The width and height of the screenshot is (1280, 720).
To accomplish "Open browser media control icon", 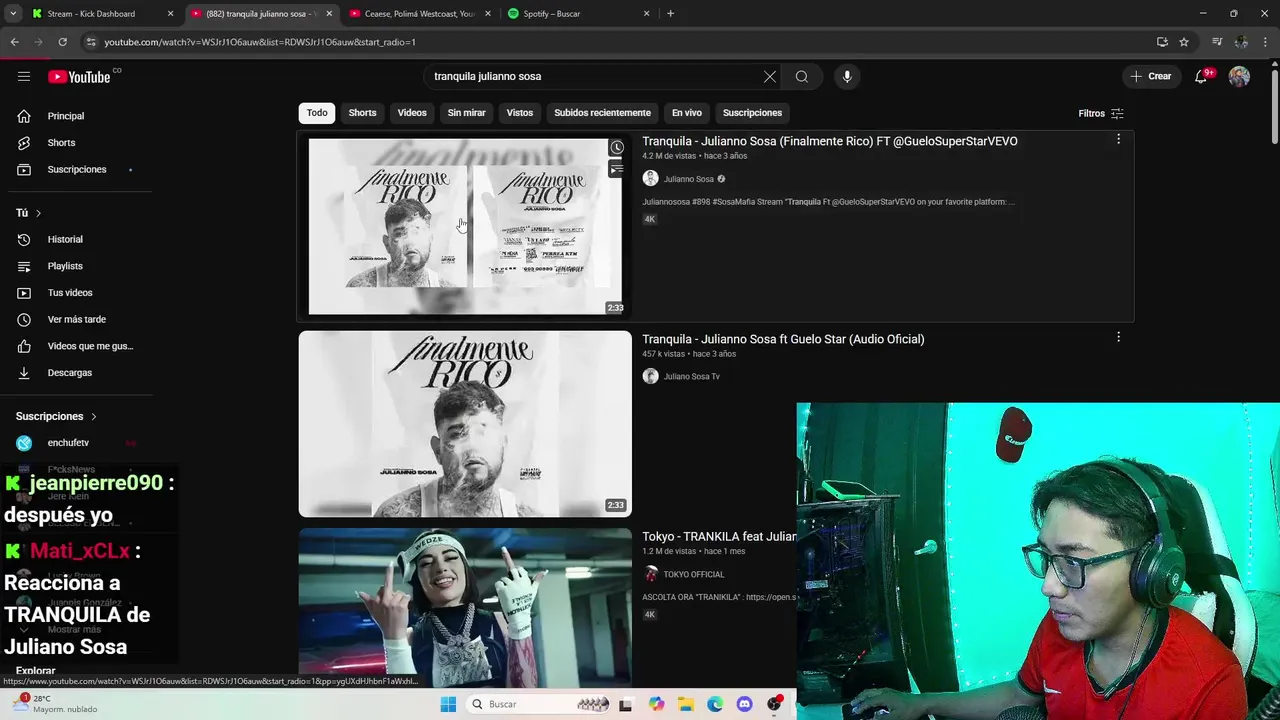I will click(x=1217, y=42).
